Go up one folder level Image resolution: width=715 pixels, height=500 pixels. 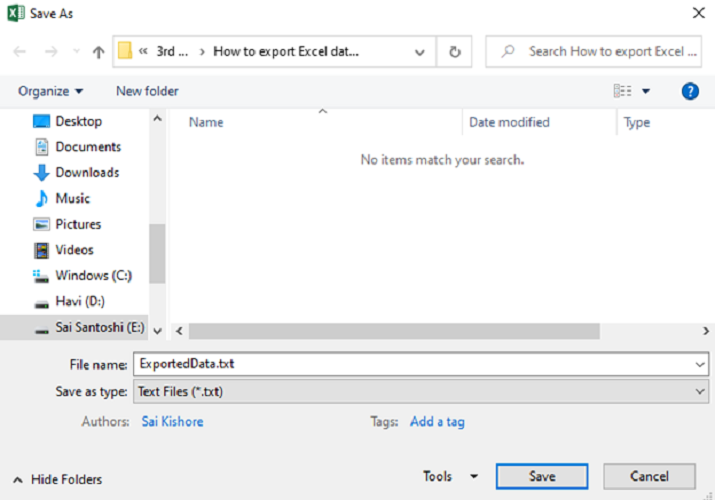[98, 52]
